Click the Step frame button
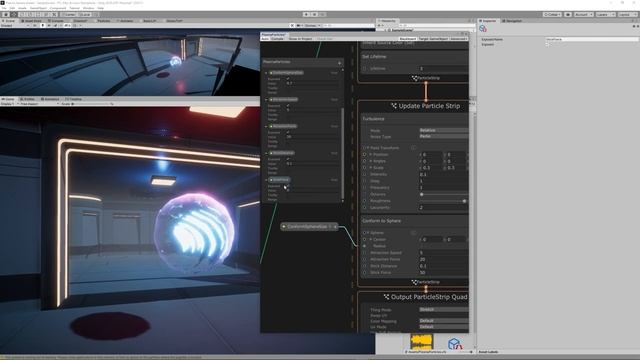 pyautogui.click(x=322, y=14)
